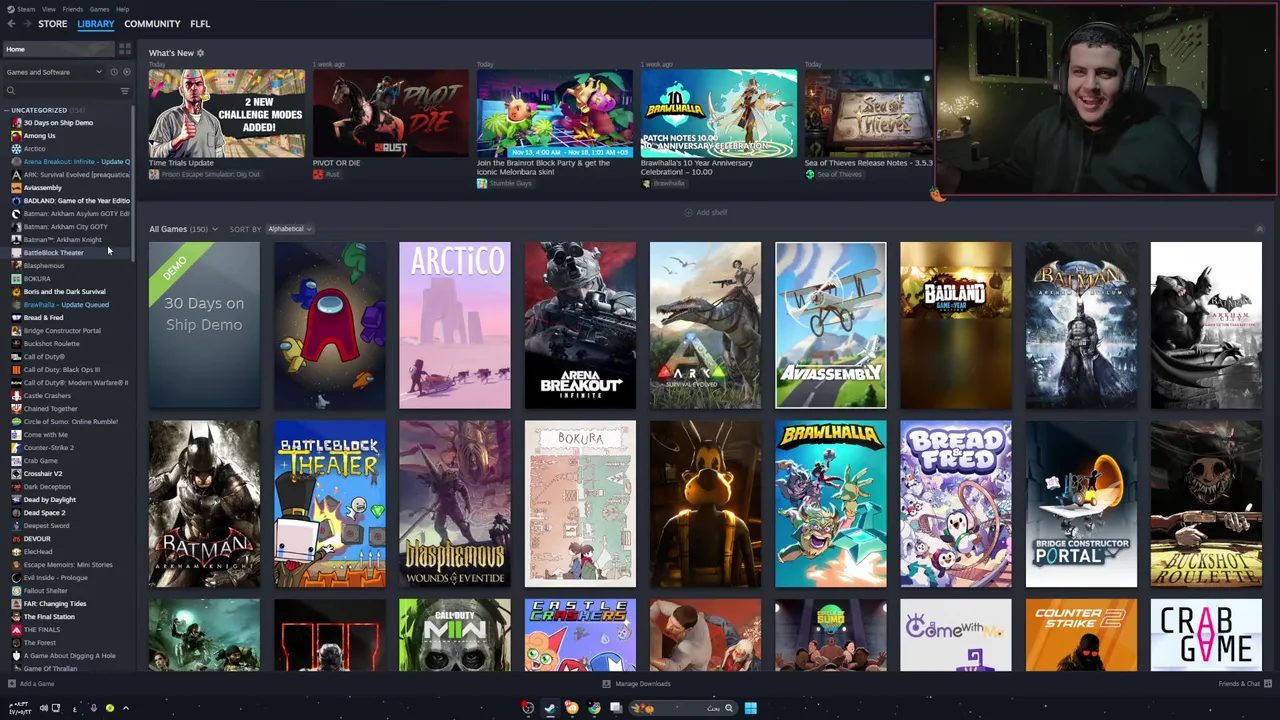Show hidden system tray icons arrow
The height and width of the screenshot is (720, 1280).
[x=125, y=708]
